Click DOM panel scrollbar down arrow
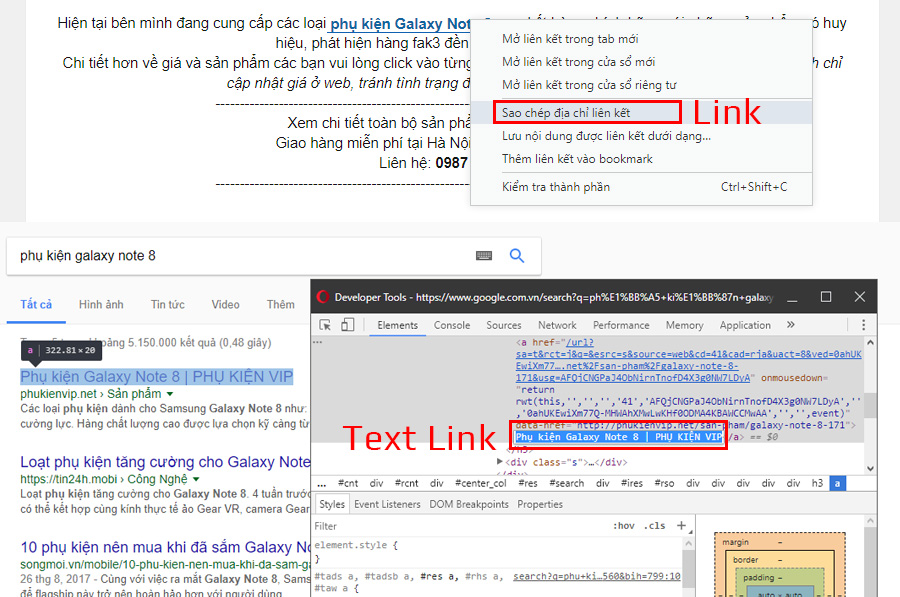The width and height of the screenshot is (900, 597). (870, 468)
